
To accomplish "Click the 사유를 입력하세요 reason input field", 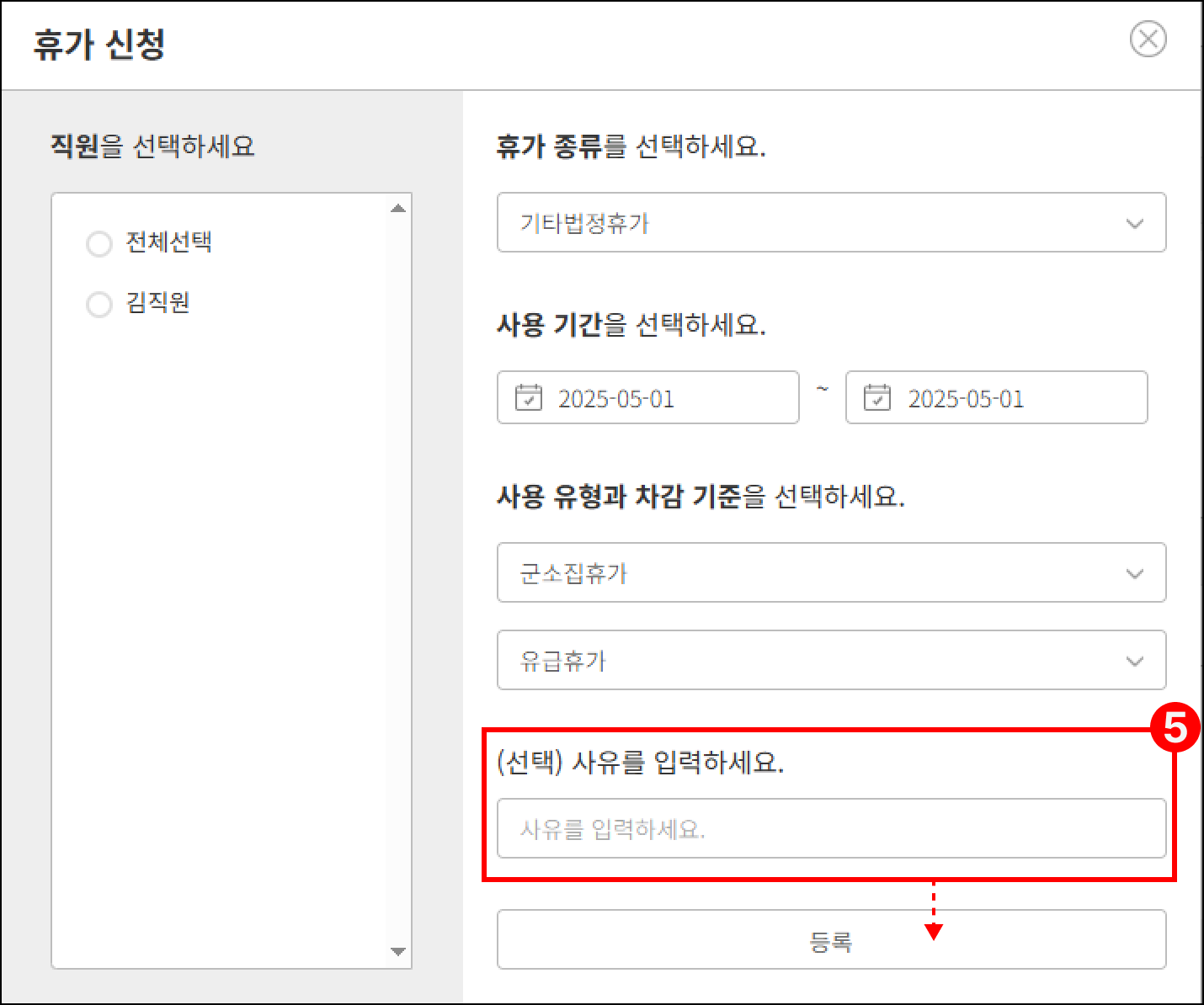I will (831, 828).
